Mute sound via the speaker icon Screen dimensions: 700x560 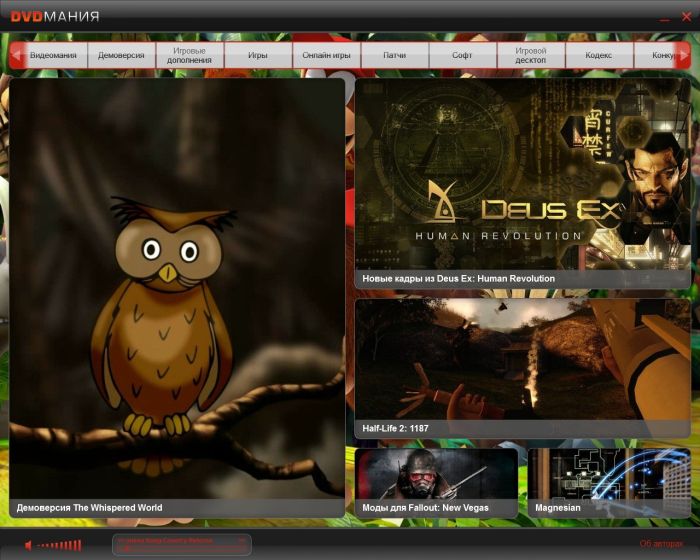pyautogui.click(x=29, y=545)
